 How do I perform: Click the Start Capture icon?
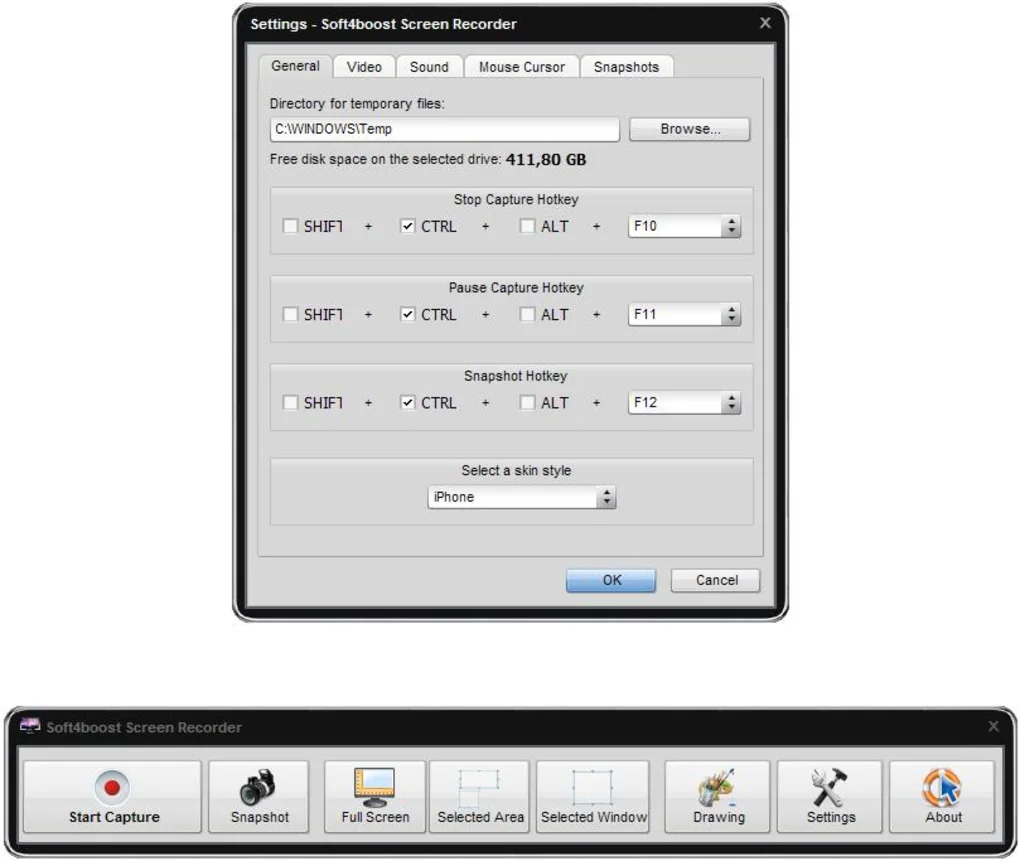(x=111, y=788)
